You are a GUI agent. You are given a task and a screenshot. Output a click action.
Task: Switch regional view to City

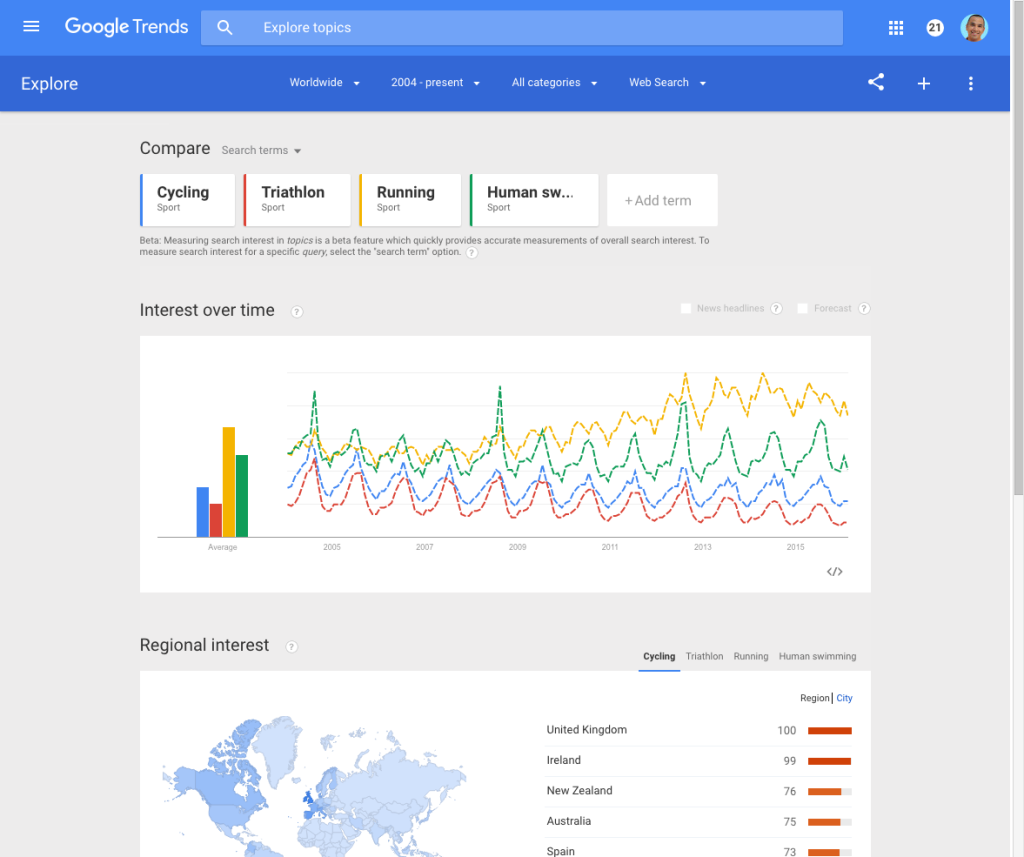tap(845, 698)
